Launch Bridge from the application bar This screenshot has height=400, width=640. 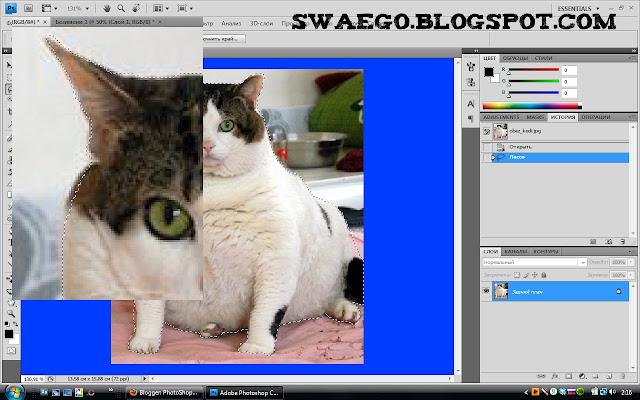[28, 8]
